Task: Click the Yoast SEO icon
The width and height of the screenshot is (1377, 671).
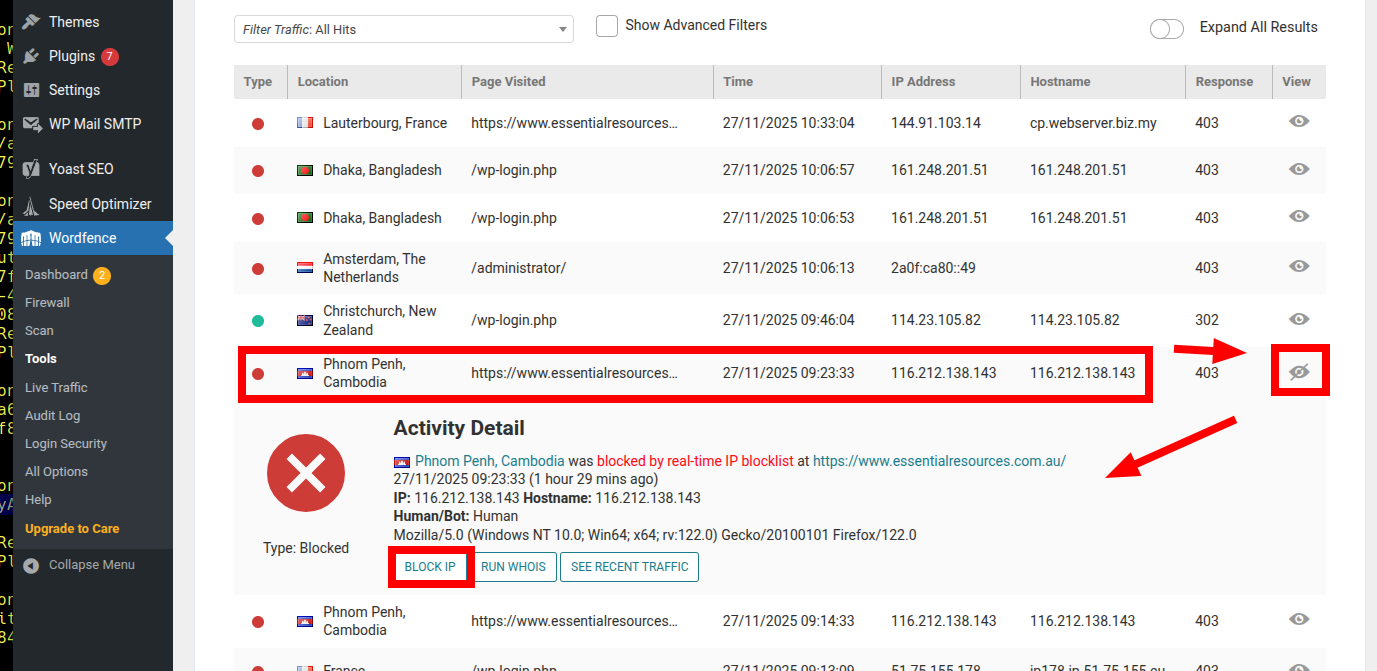Action: coord(32,169)
